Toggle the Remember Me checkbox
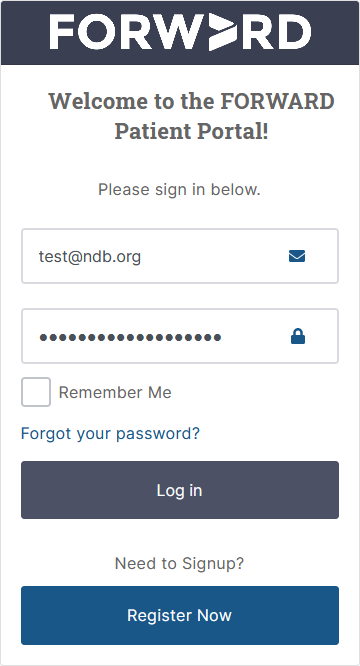The width and height of the screenshot is (360, 666). click(x=36, y=392)
